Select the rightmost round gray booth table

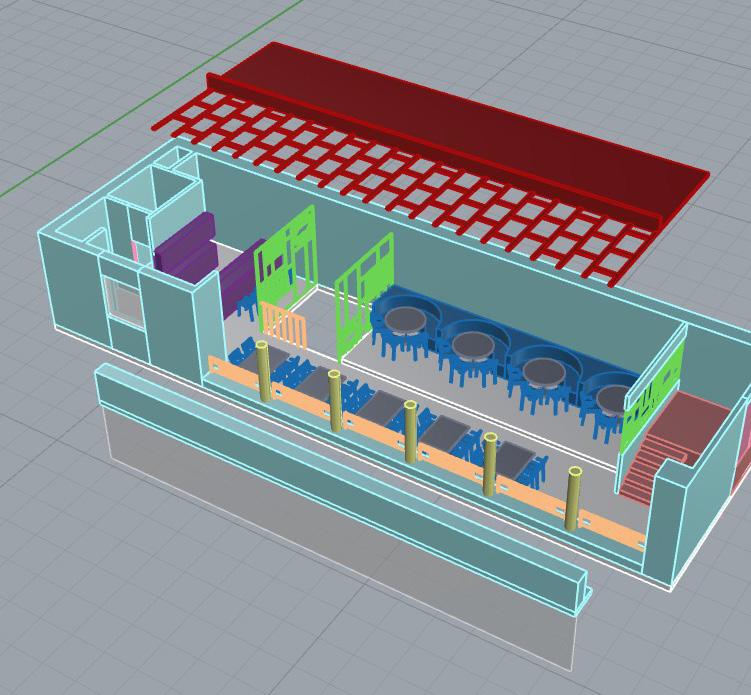[614, 399]
